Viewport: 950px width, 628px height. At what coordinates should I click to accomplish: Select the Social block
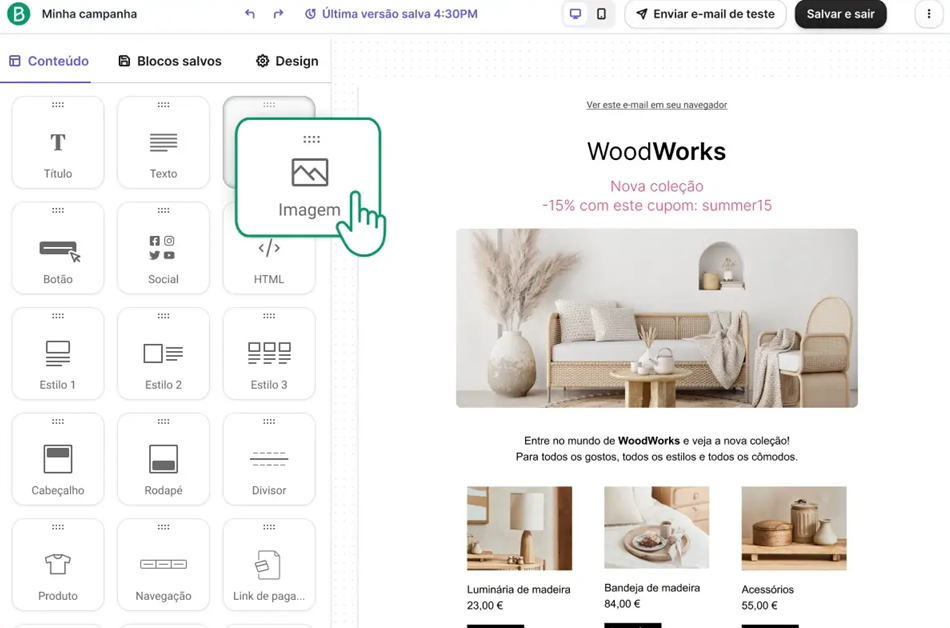(x=163, y=248)
